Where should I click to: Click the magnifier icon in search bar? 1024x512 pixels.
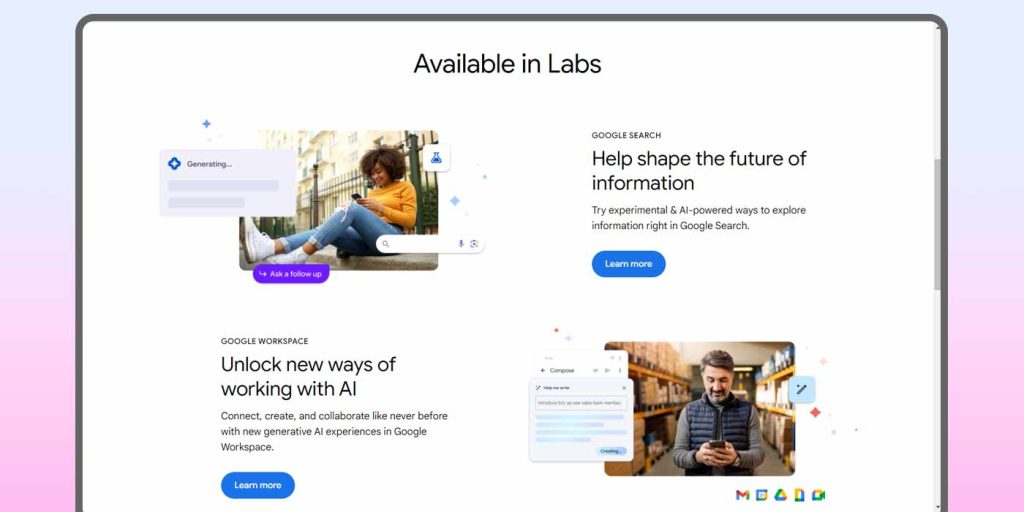[386, 244]
